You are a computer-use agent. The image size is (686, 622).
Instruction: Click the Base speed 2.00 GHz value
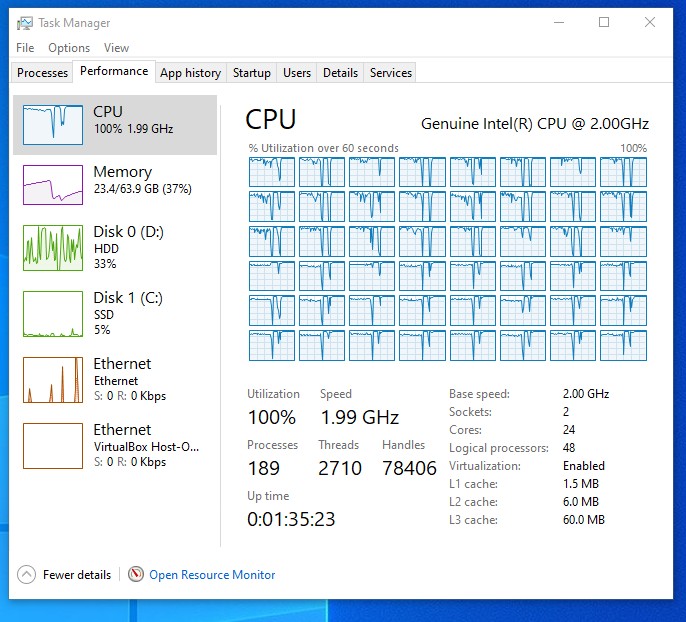pyautogui.click(x=586, y=394)
